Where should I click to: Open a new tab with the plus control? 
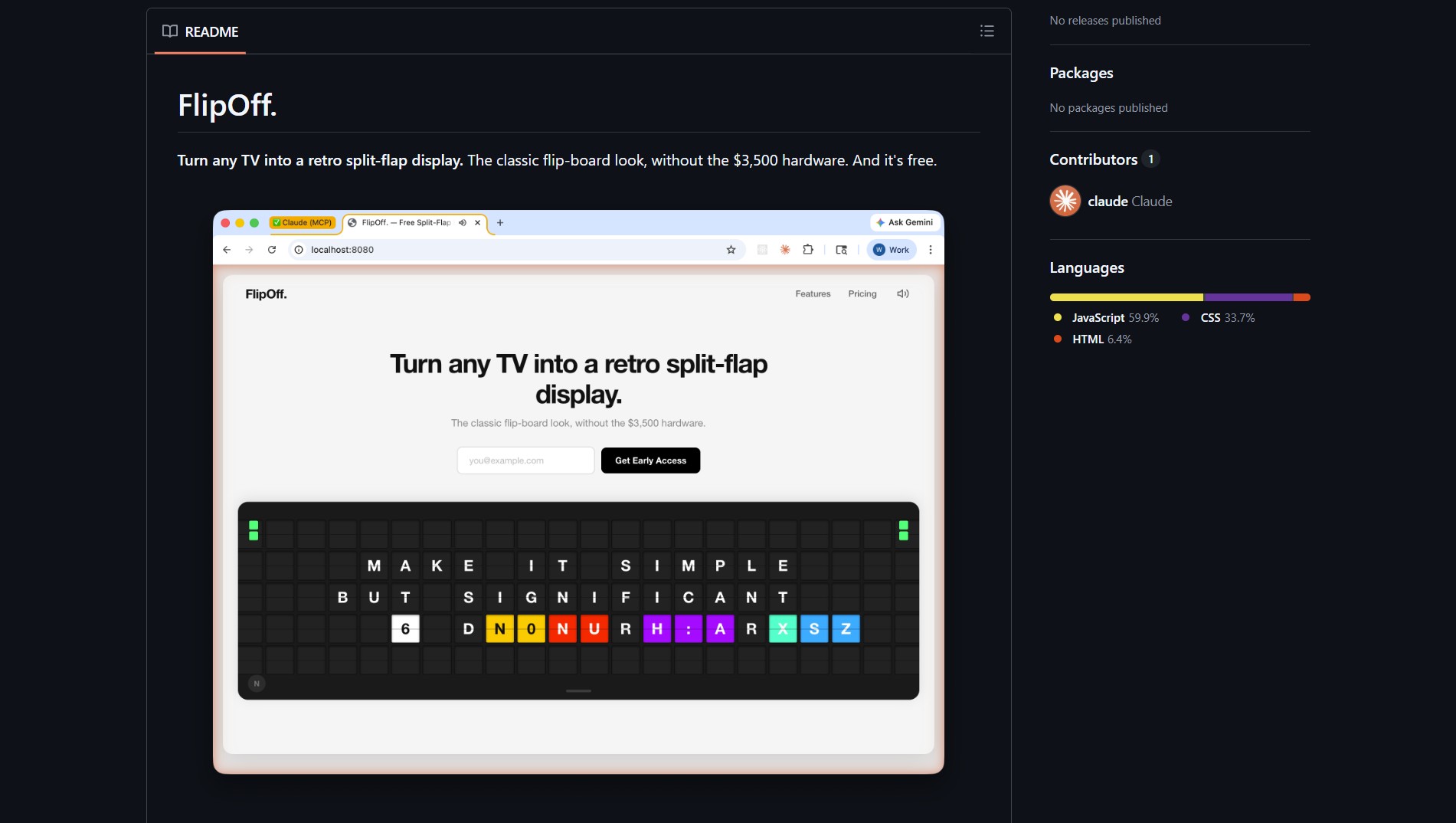(499, 222)
